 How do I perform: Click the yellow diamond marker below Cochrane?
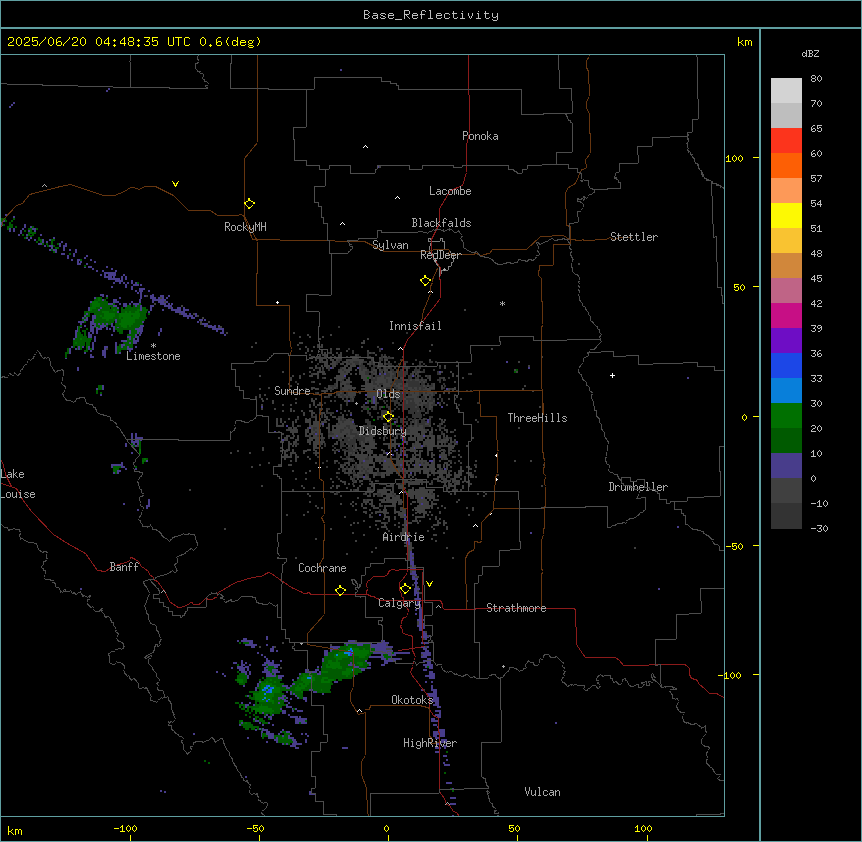tap(340, 590)
